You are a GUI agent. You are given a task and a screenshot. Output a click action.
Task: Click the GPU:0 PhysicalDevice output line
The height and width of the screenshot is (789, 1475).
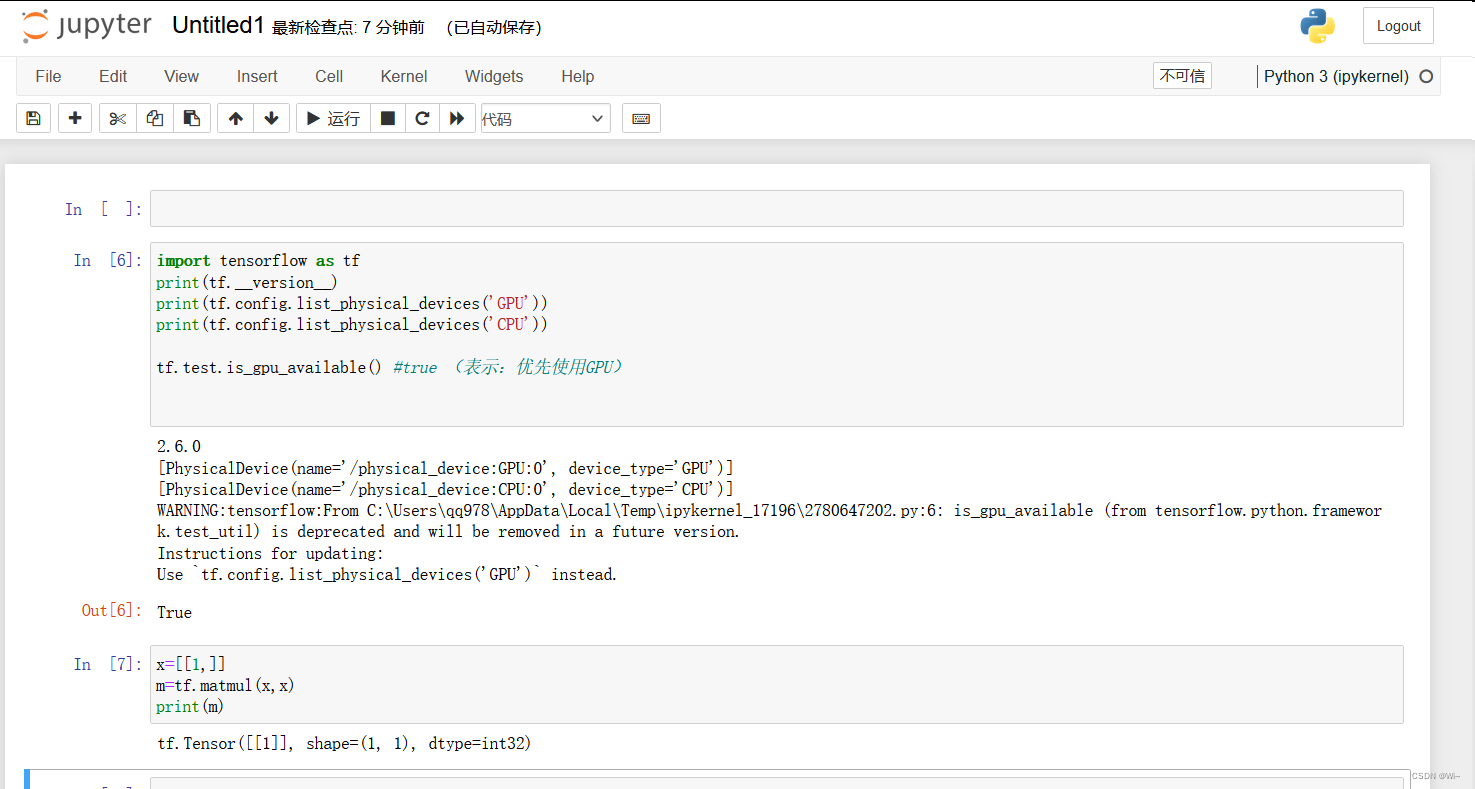pyautogui.click(x=445, y=468)
